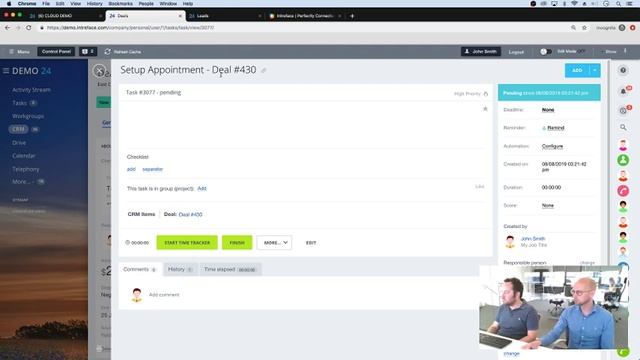Mark task as favorite with star icon
Screen dimensions: 640x360
485,109
